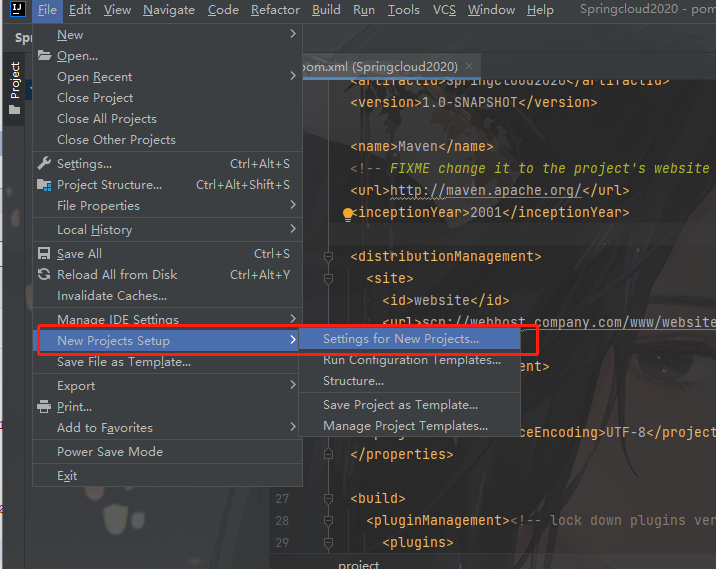Image resolution: width=716 pixels, height=569 pixels.
Task: Collapse the site tag fold marker
Action: tap(328, 279)
